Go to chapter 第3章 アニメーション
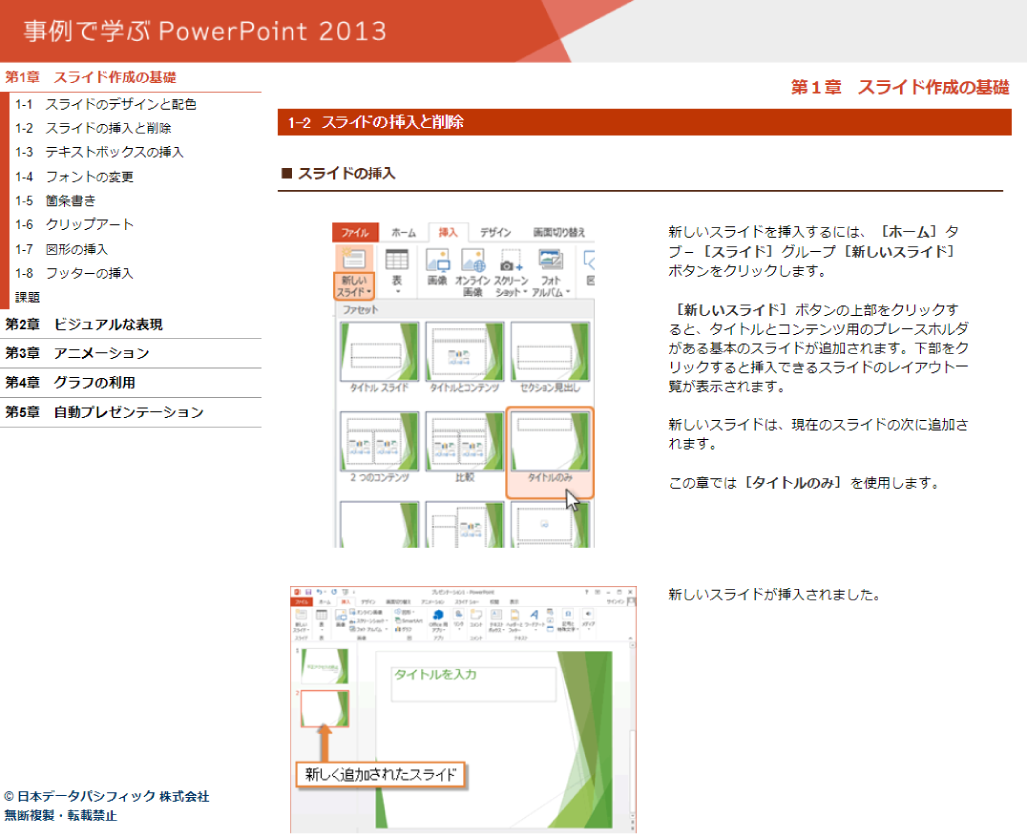This screenshot has height=834, width=1027. [77, 353]
